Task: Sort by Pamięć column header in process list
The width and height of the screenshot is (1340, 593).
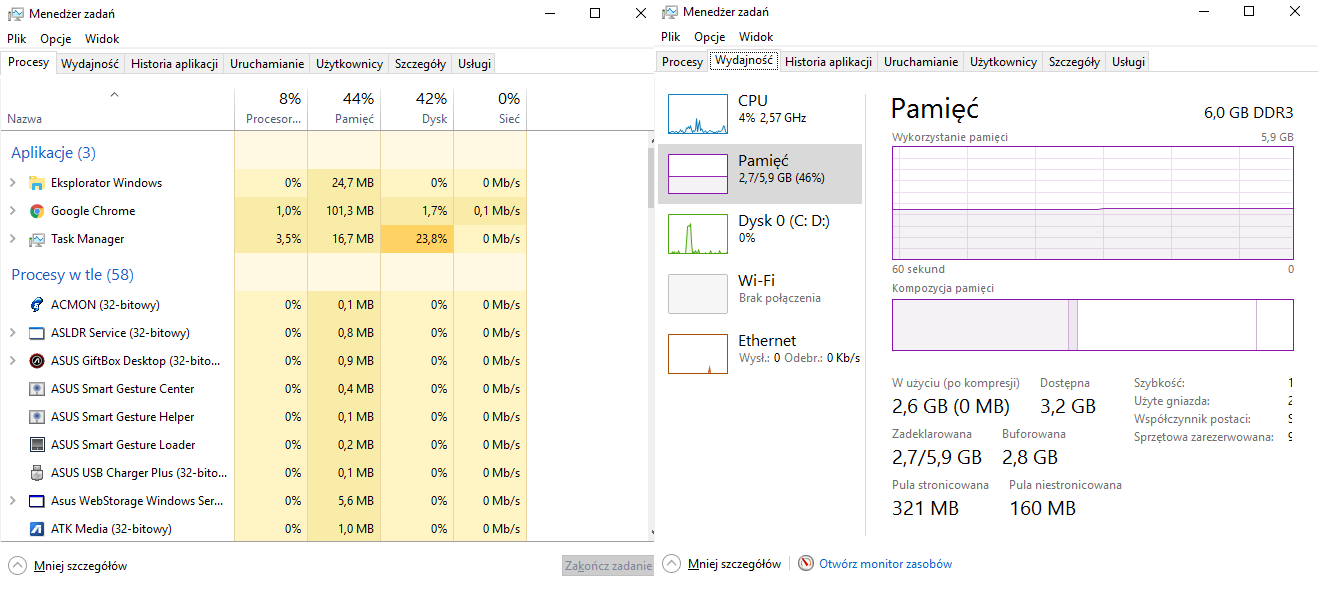Action: tap(344, 109)
